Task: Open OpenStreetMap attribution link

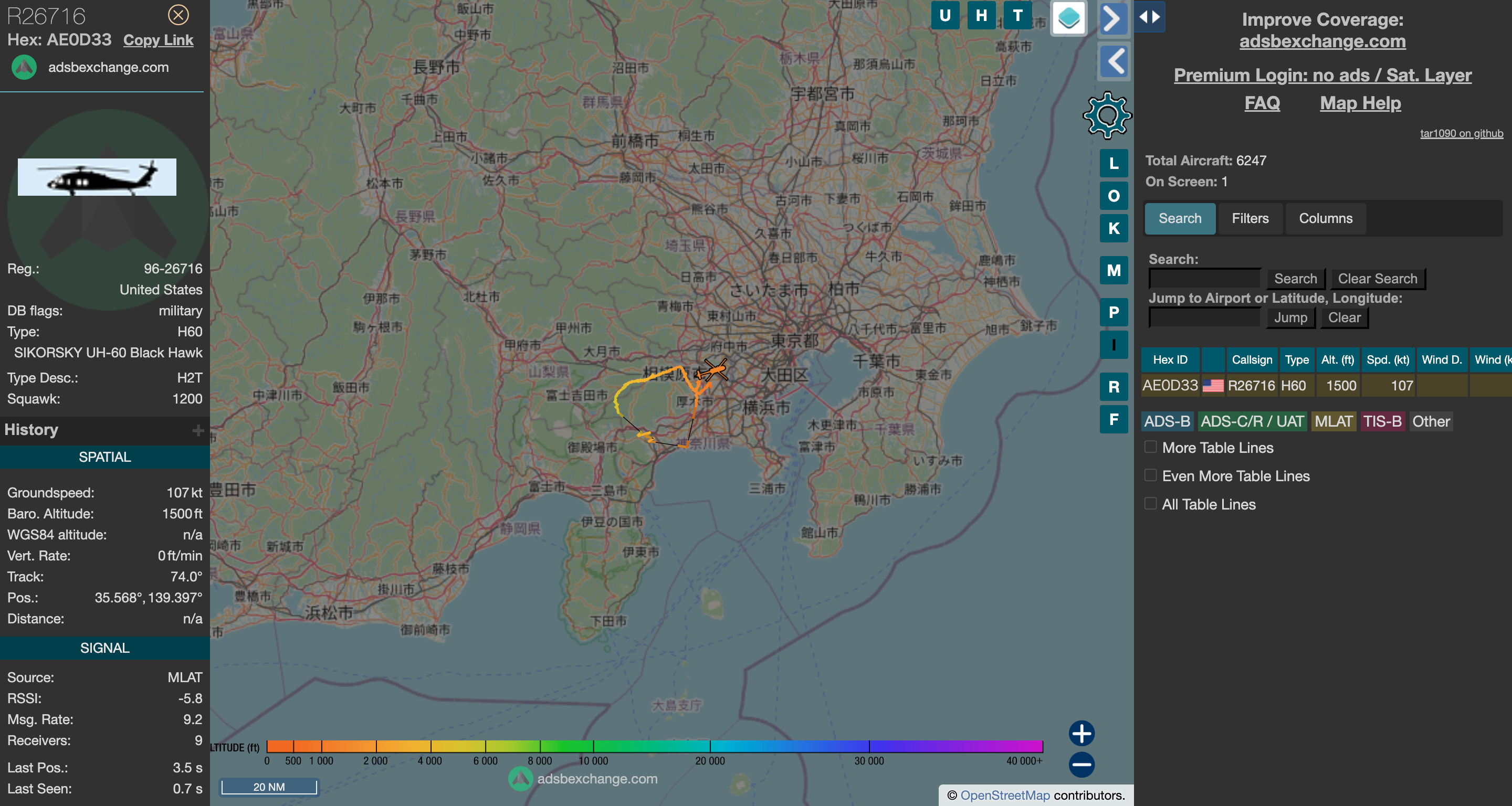Action: click(x=1005, y=795)
